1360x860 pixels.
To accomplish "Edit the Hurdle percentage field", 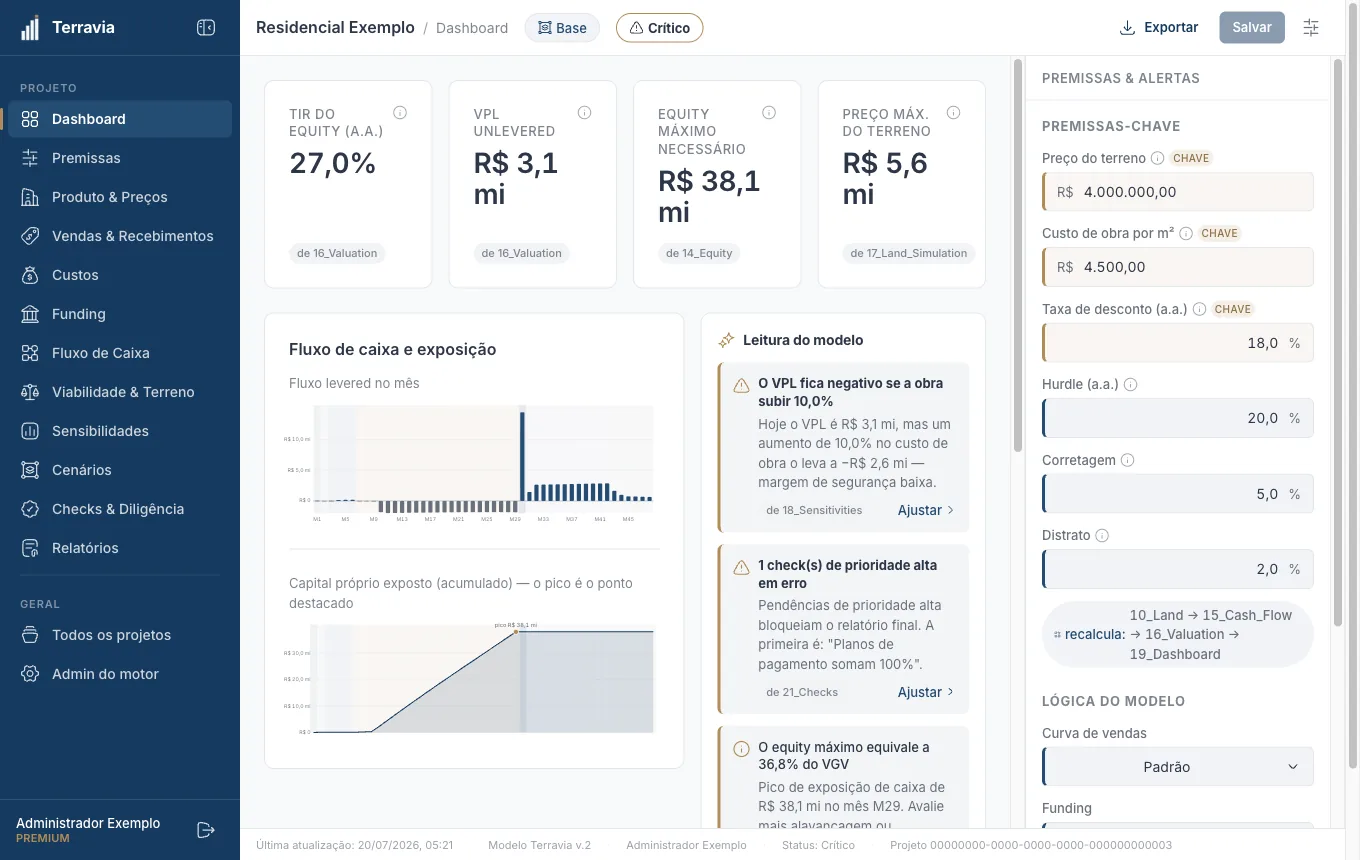I will coord(1178,418).
